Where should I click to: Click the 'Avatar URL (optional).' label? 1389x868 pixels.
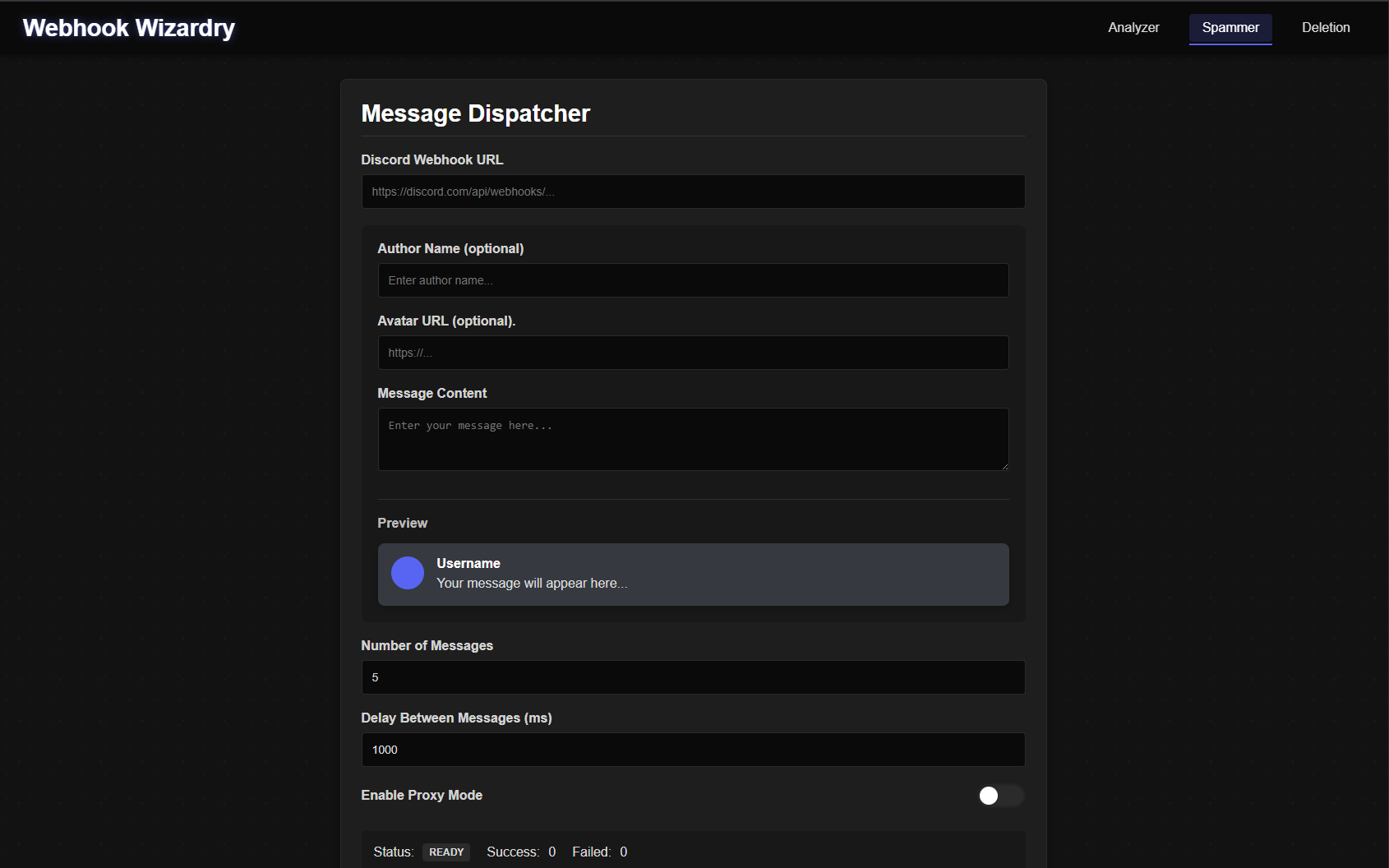[x=446, y=321]
